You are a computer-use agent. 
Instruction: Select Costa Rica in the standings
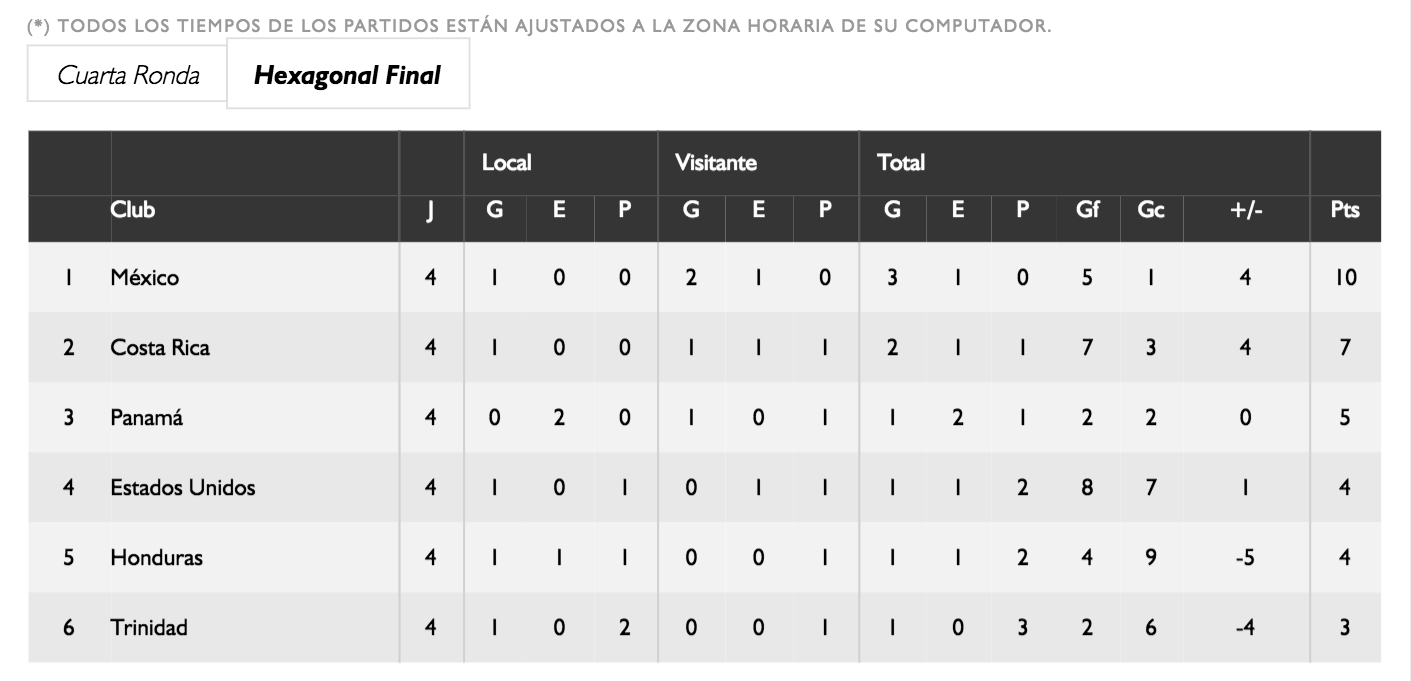click(160, 348)
